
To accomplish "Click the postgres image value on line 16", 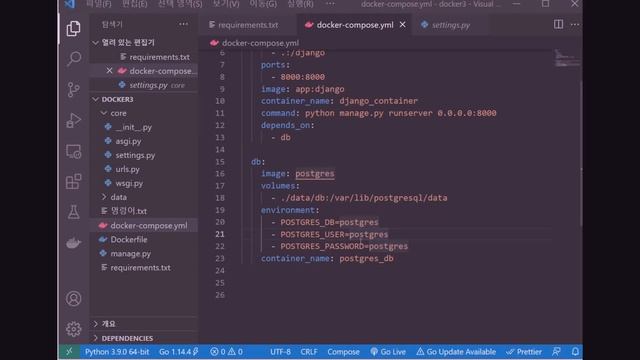I will (x=315, y=173).
